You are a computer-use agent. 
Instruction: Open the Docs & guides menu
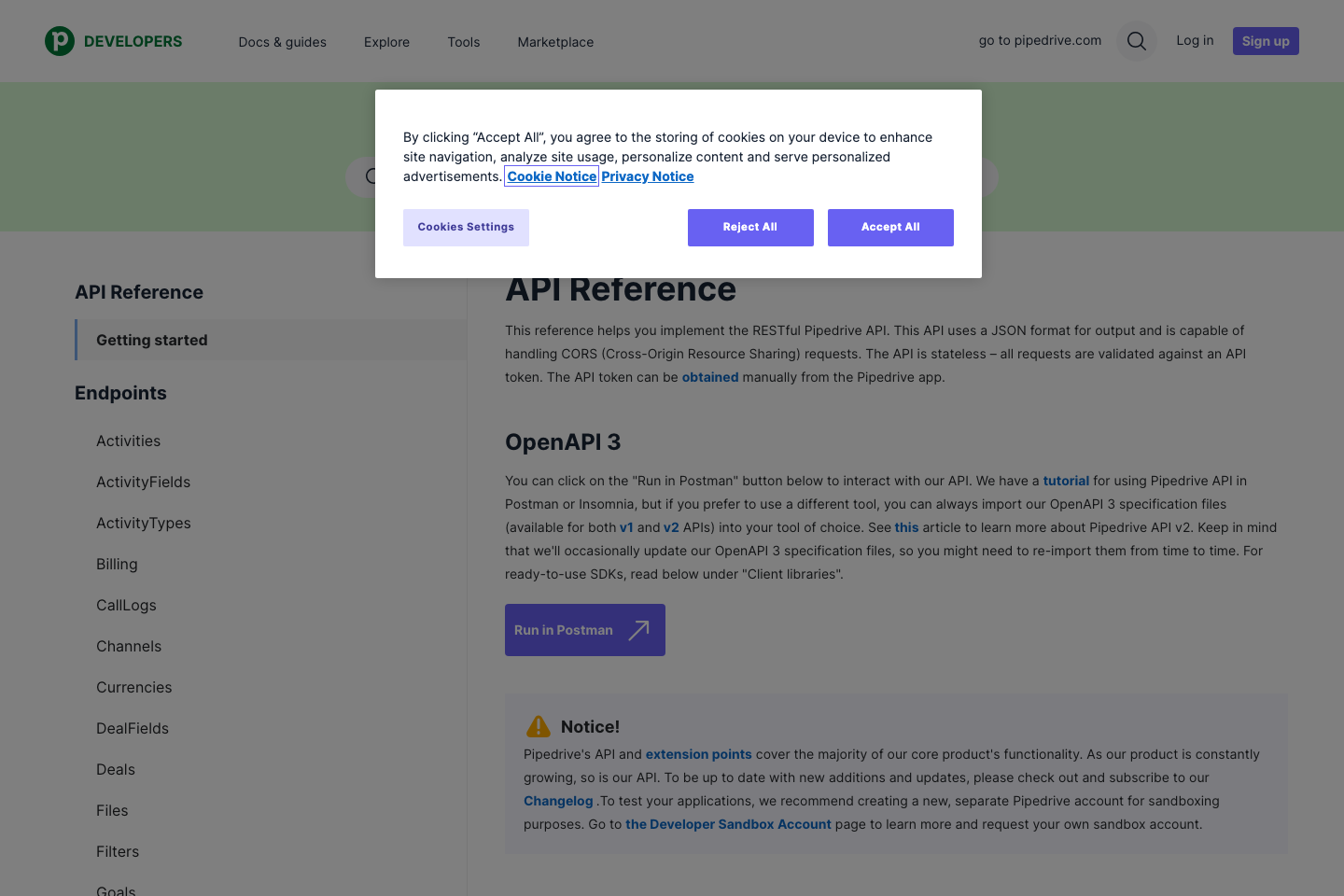(282, 42)
